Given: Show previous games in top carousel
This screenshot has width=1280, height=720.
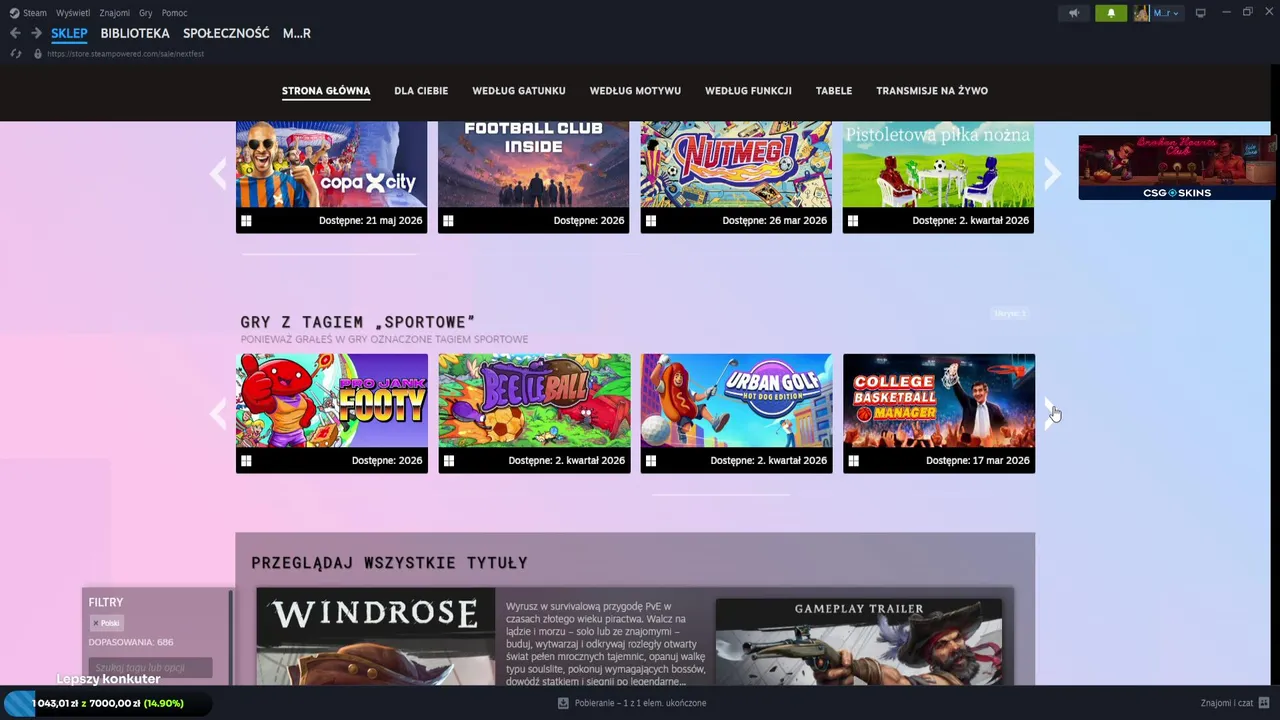Looking at the screenshot, I should pyautogui.click(x=218, y=174).
